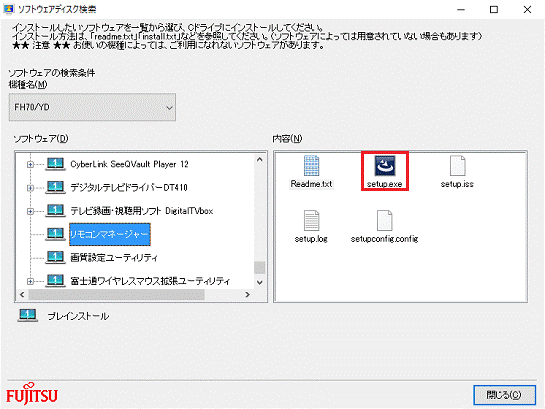Select the setup.iss file icon
Screen dimensions: 545x409
[457, 166]
